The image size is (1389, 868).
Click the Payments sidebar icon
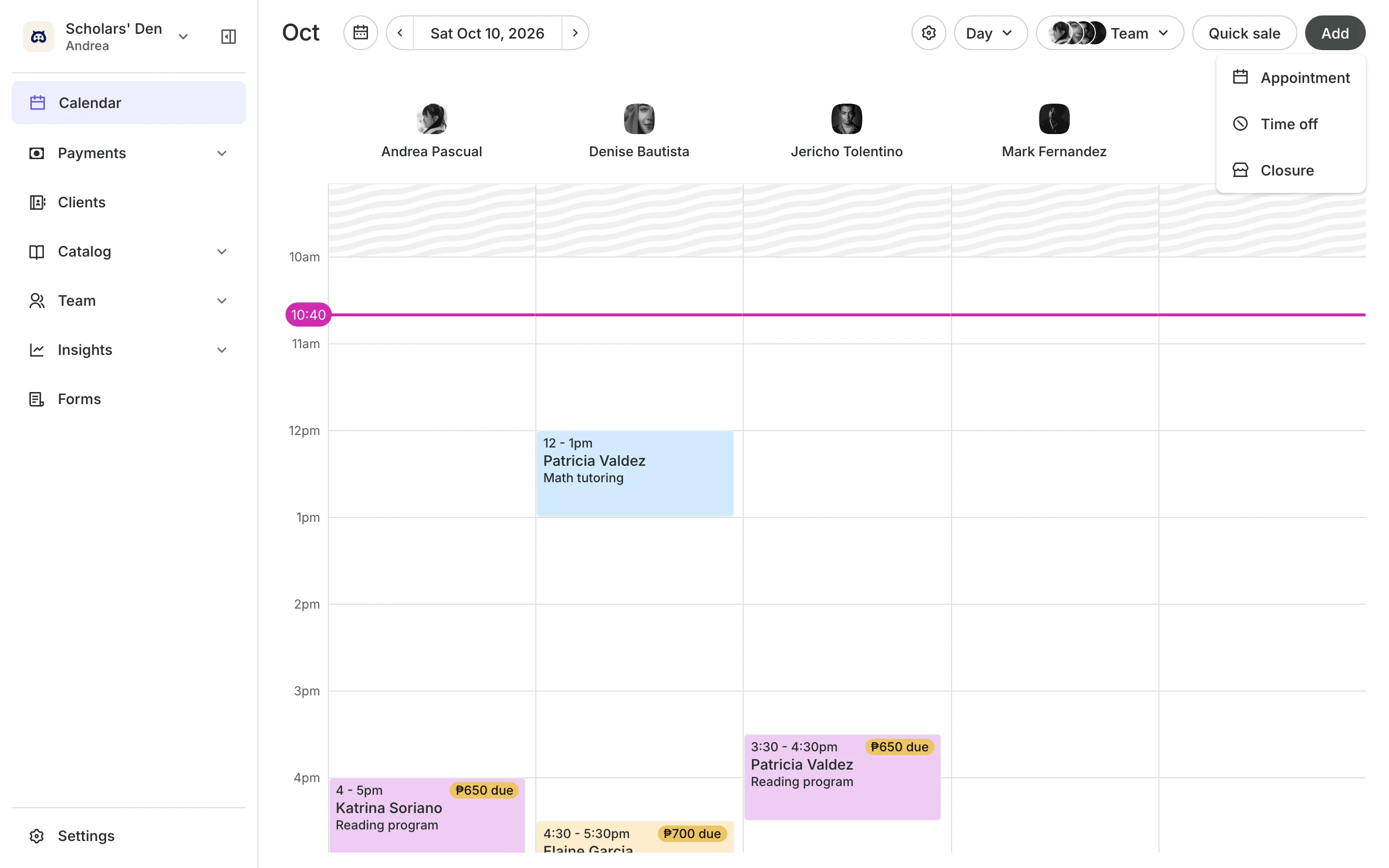(37, 153)
